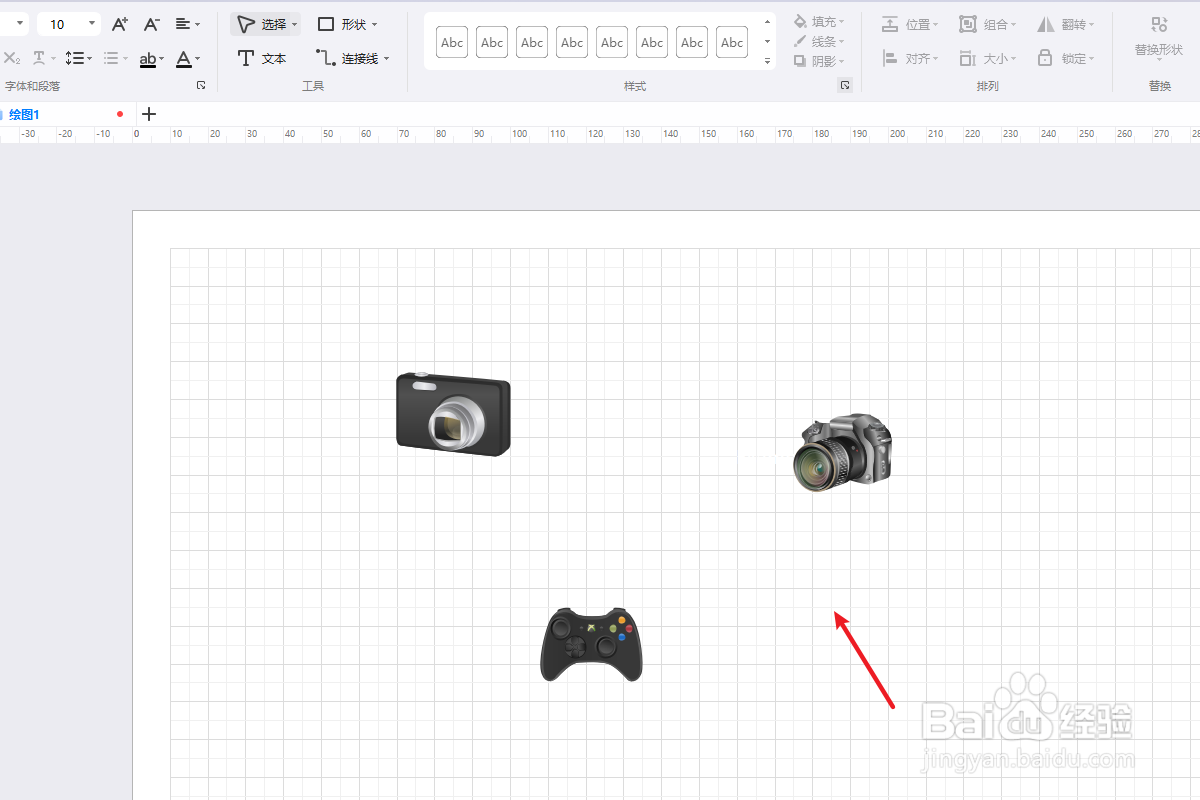Open the text style T dropdown
Image resolution: width=1200 pixels, height=800 pixels.
coord(43,59)
